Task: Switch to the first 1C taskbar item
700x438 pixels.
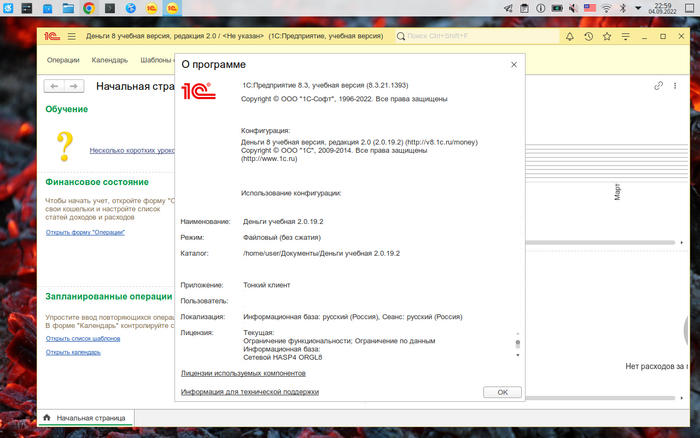Action: tap(151, 8)
